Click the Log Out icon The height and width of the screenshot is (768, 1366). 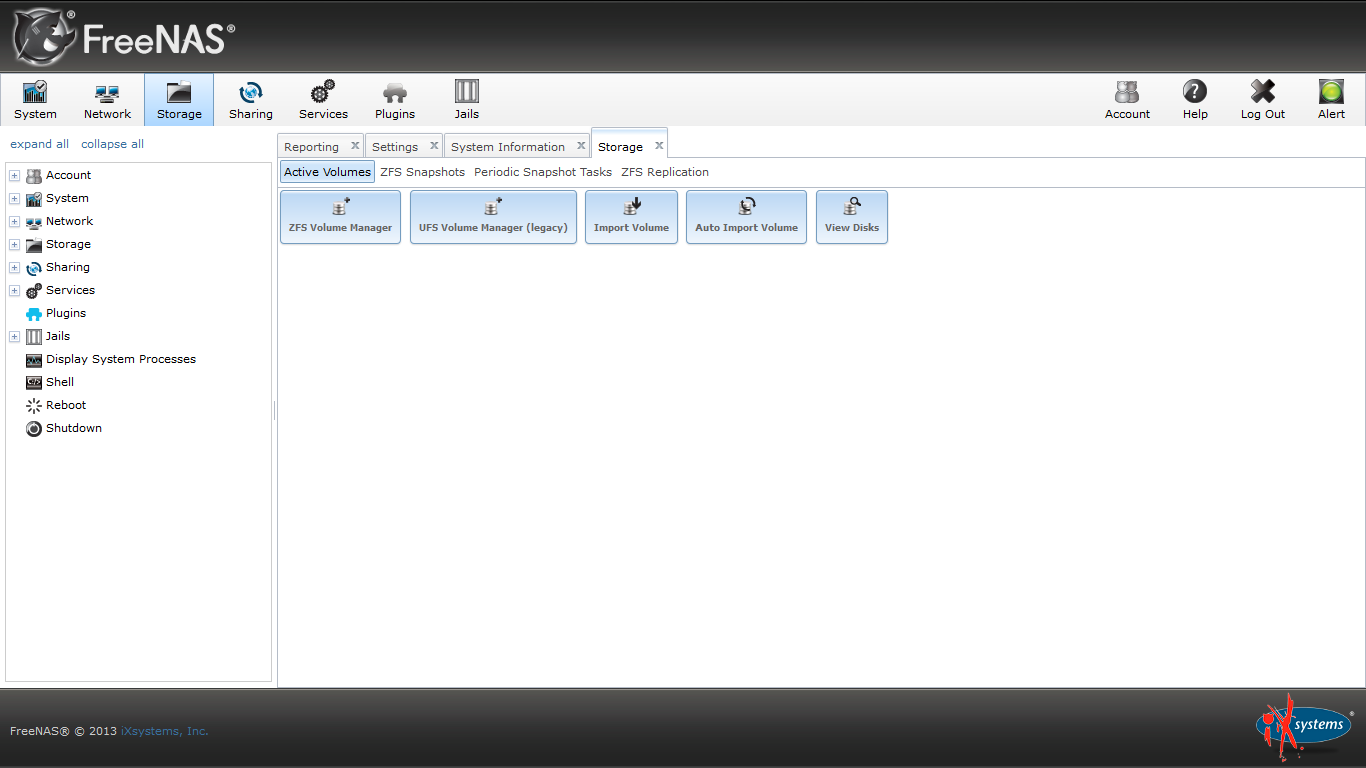(x=1263, y=100)
